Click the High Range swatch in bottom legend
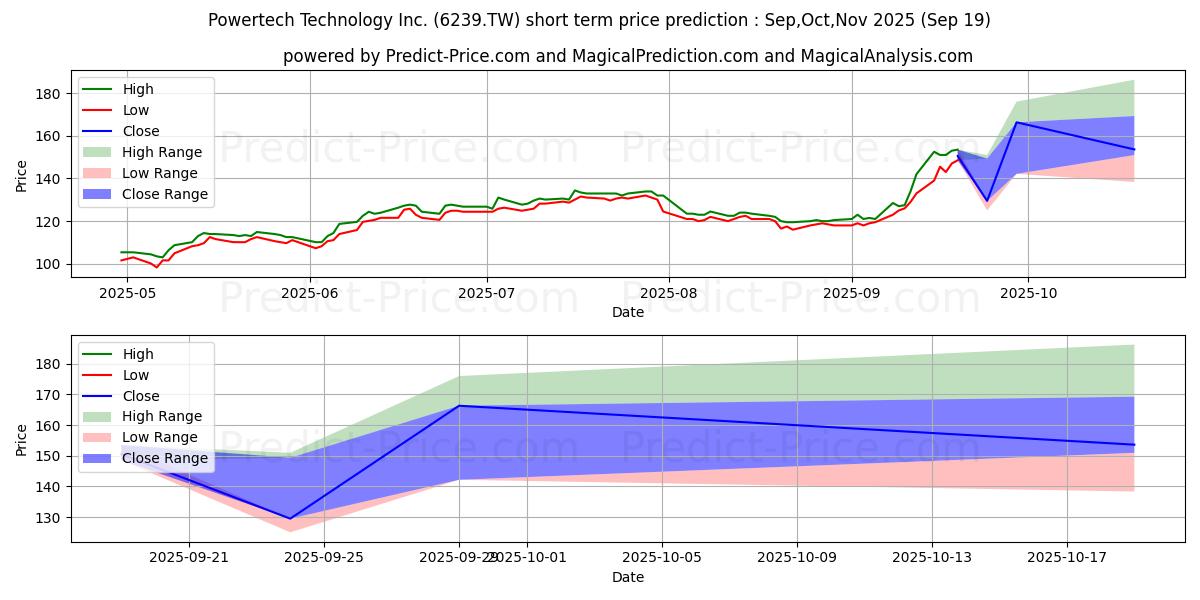 (x=100, y=416)
